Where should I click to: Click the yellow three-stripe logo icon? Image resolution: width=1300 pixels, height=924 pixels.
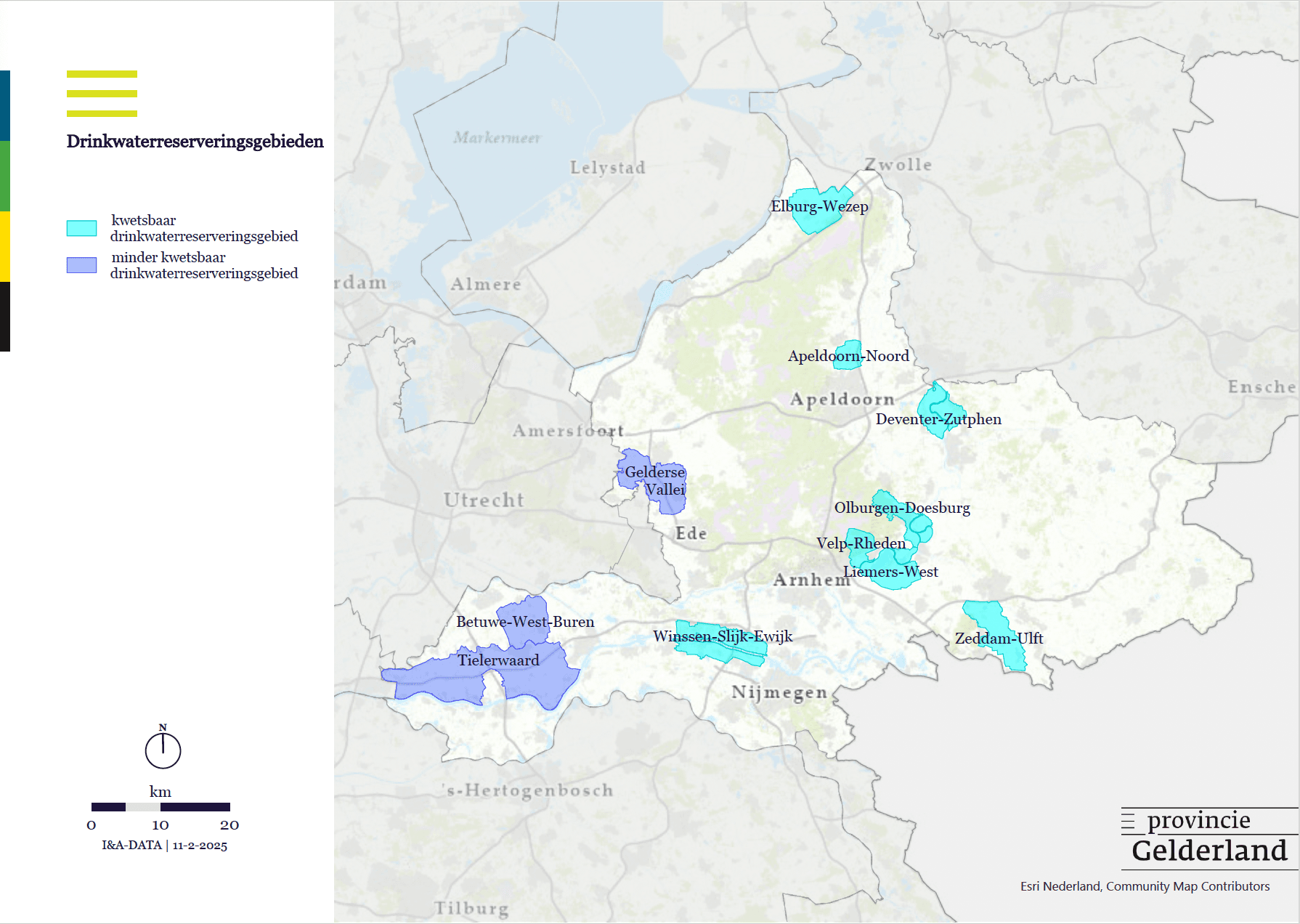click(x=102, y=94)
